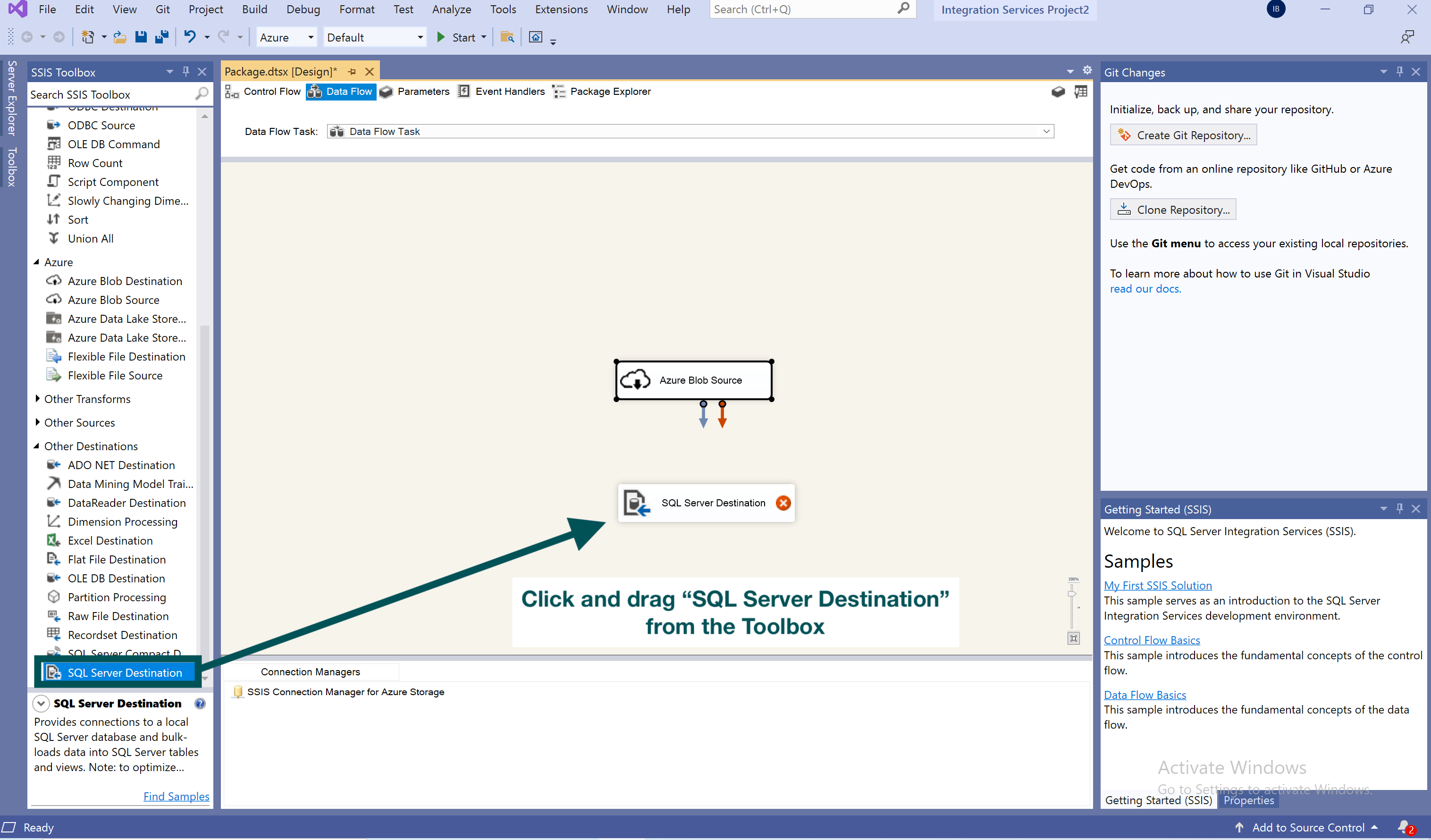The width and height of the screenshot is (1431, 840).
Task: Select Script Component in toolbox
Action: pyautogui.click(x=114, y=182)
